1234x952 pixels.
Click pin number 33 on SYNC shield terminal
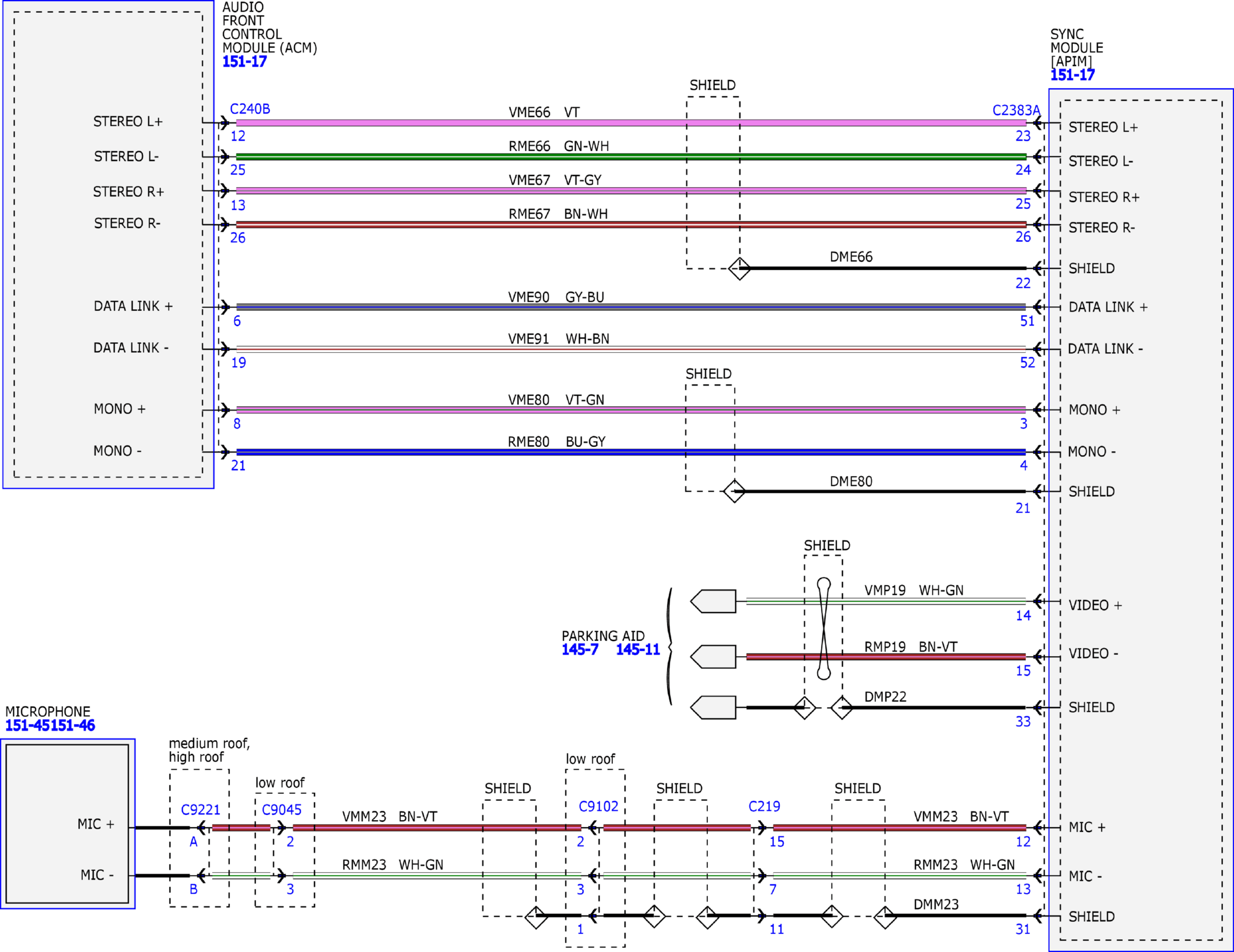[x=1023, y=722]
